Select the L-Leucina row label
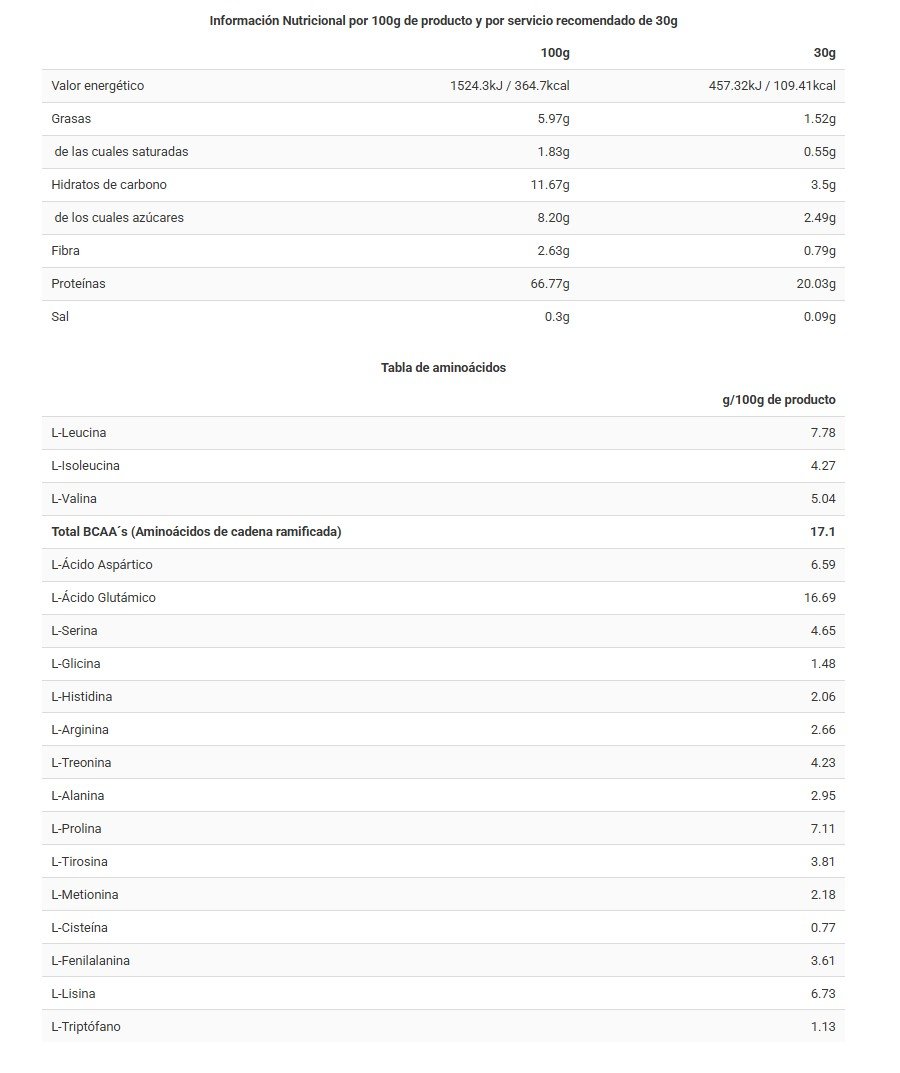This screenshot has width=900, height=1073. coord(79,433)
